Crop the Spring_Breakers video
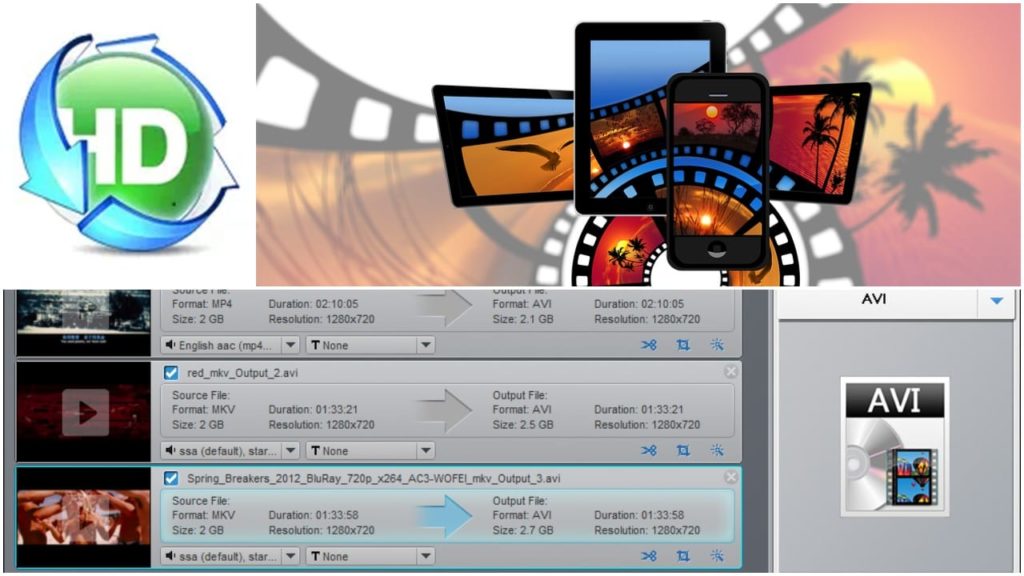This screenshot has width=1024, height=576. (x=683, y=556)
